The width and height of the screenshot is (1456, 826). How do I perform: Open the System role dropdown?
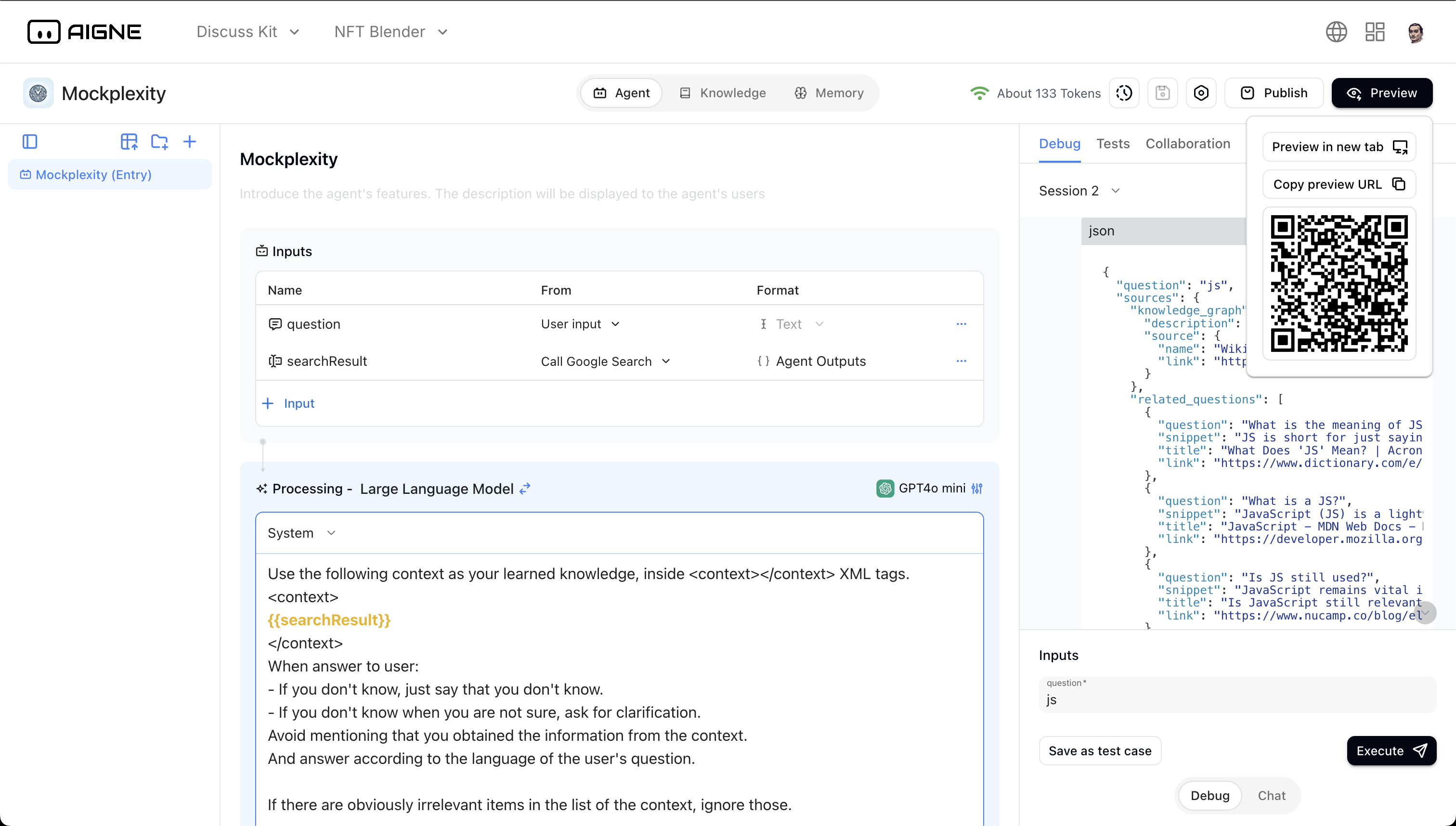tap(301, 533)
